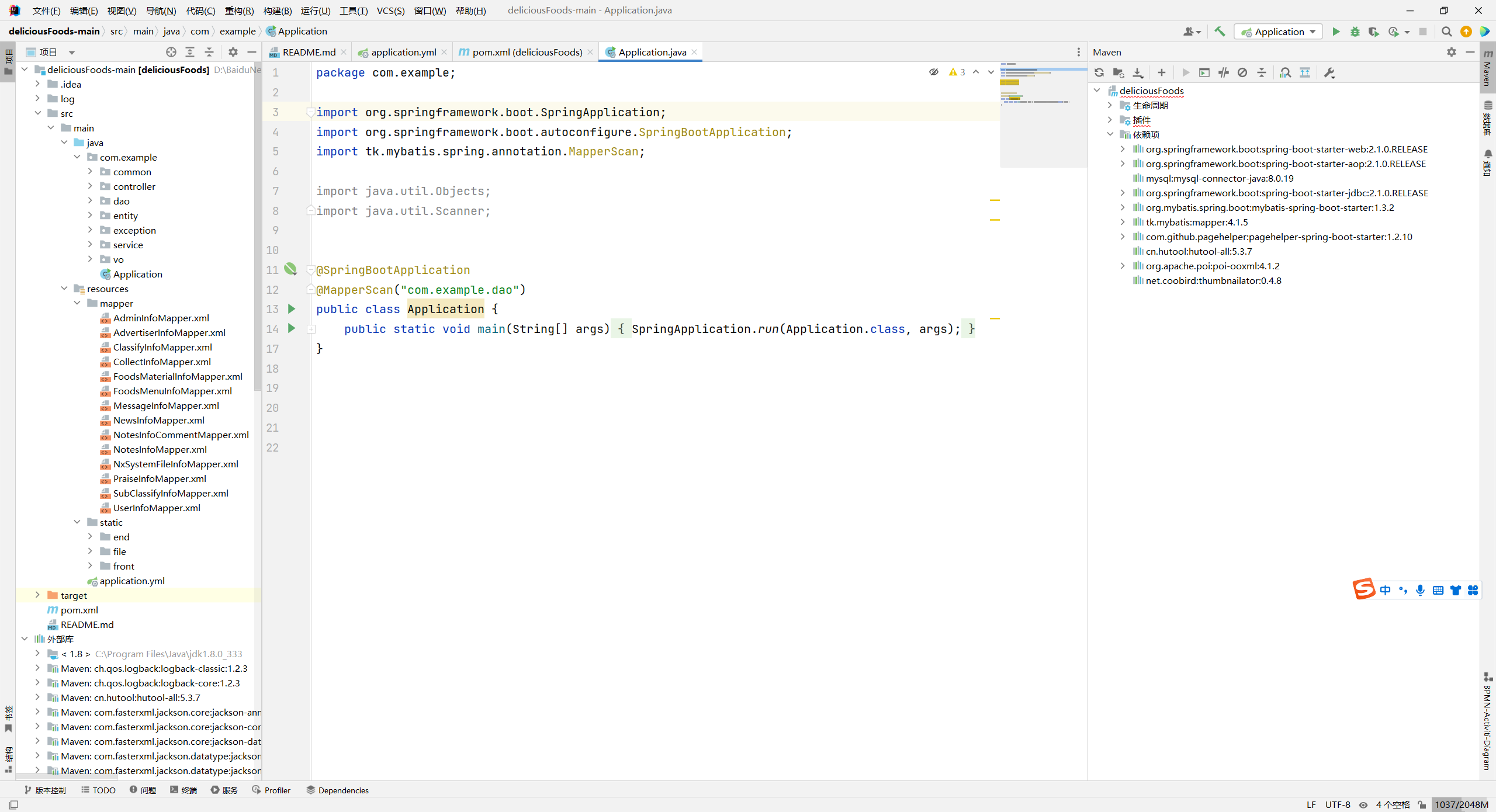
Task: Collapse Maven dependencies node
Action: coord(1110,134)
